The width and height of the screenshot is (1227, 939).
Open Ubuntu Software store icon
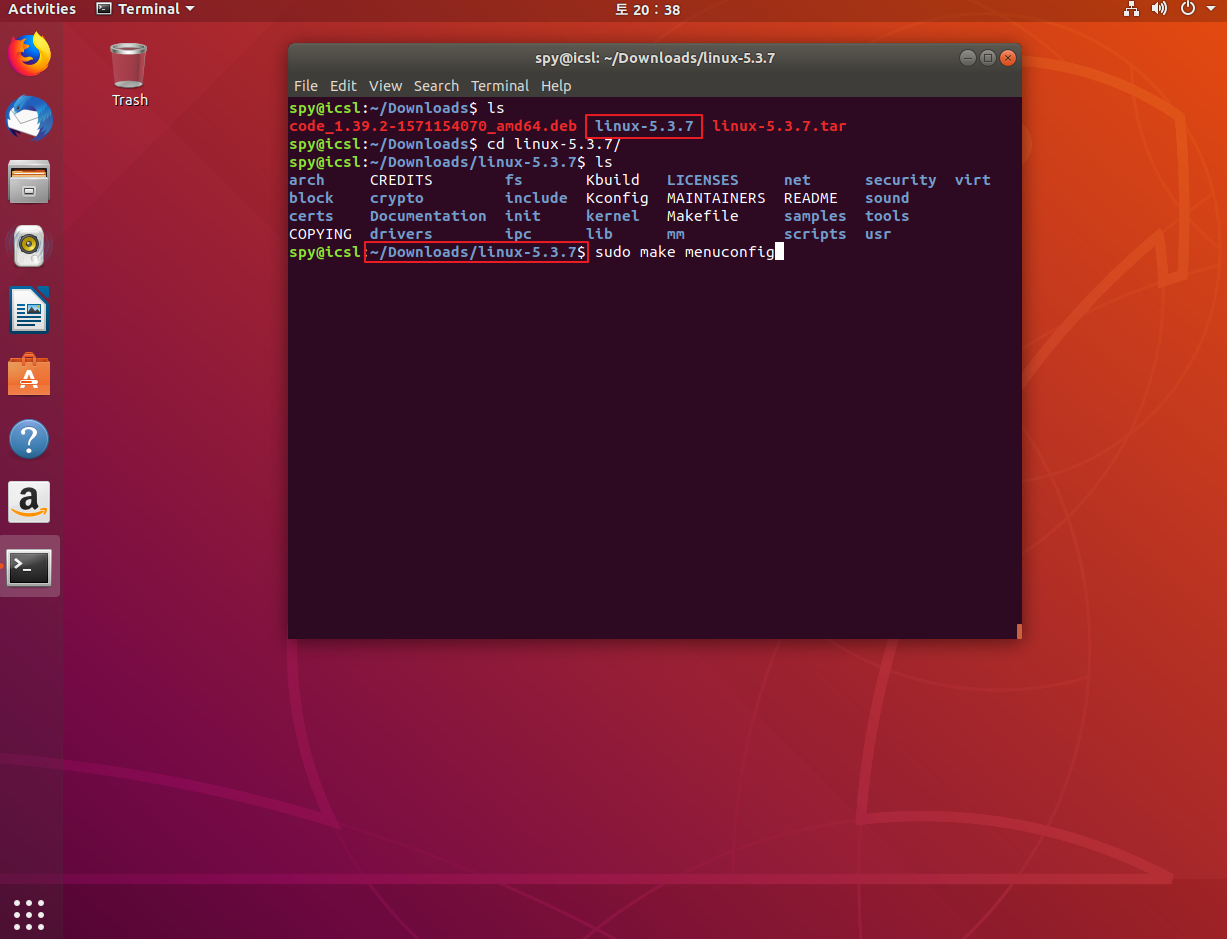click(29, 374)
